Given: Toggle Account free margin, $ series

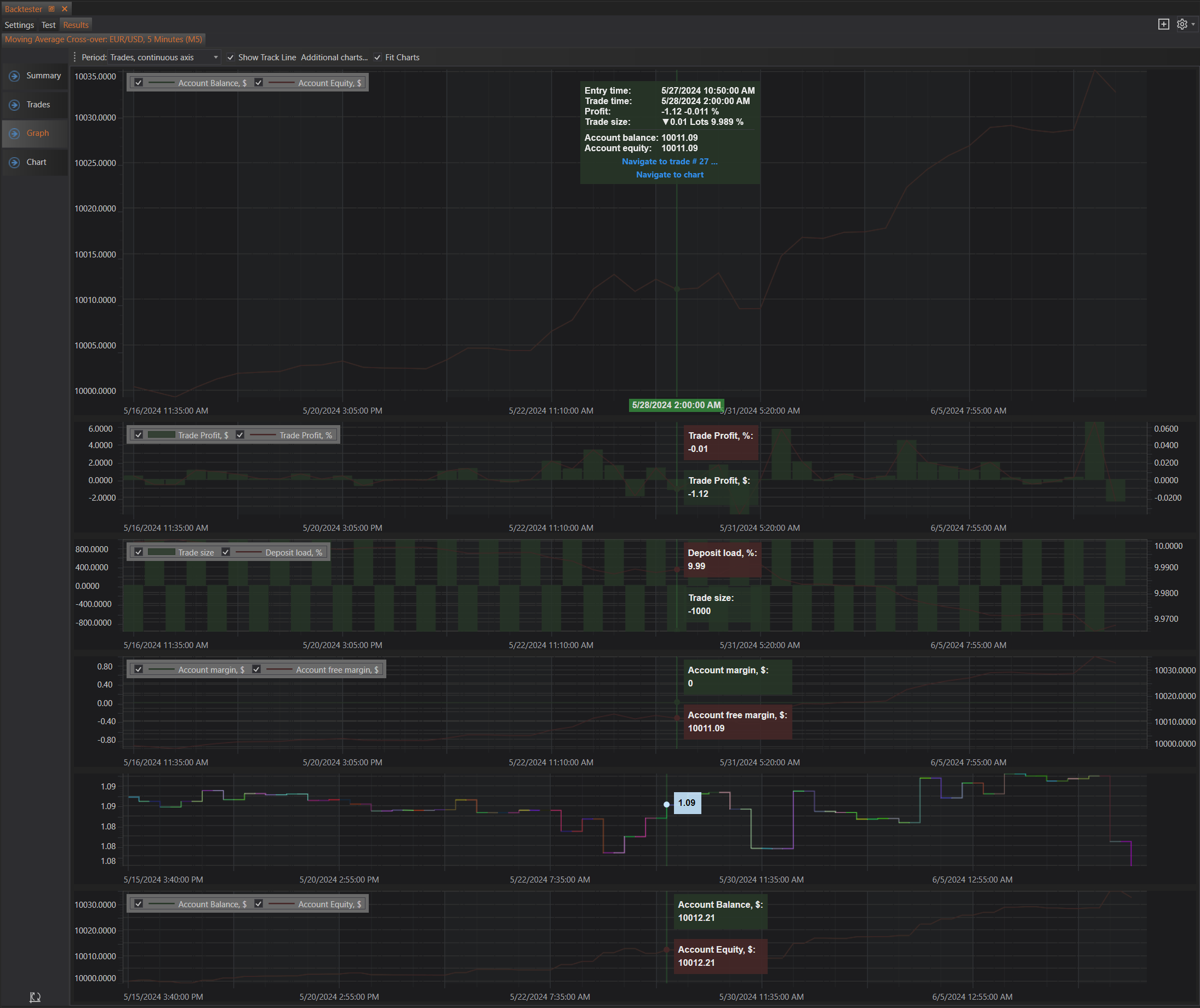Looking at the screenshot, I should click(256, 669).
